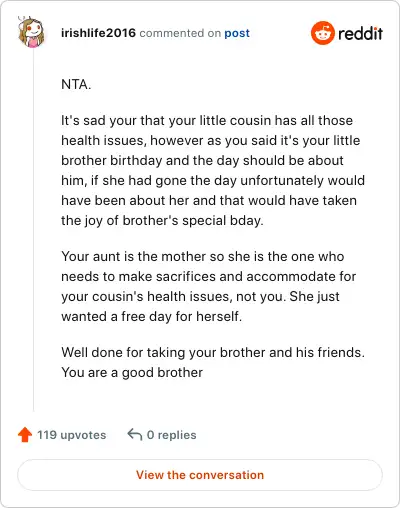Click the line "wanted a free day for herself."
Image resolution: width=400 pixels, height=508 pixels.
pyautogui.click(x=152, y=316)
